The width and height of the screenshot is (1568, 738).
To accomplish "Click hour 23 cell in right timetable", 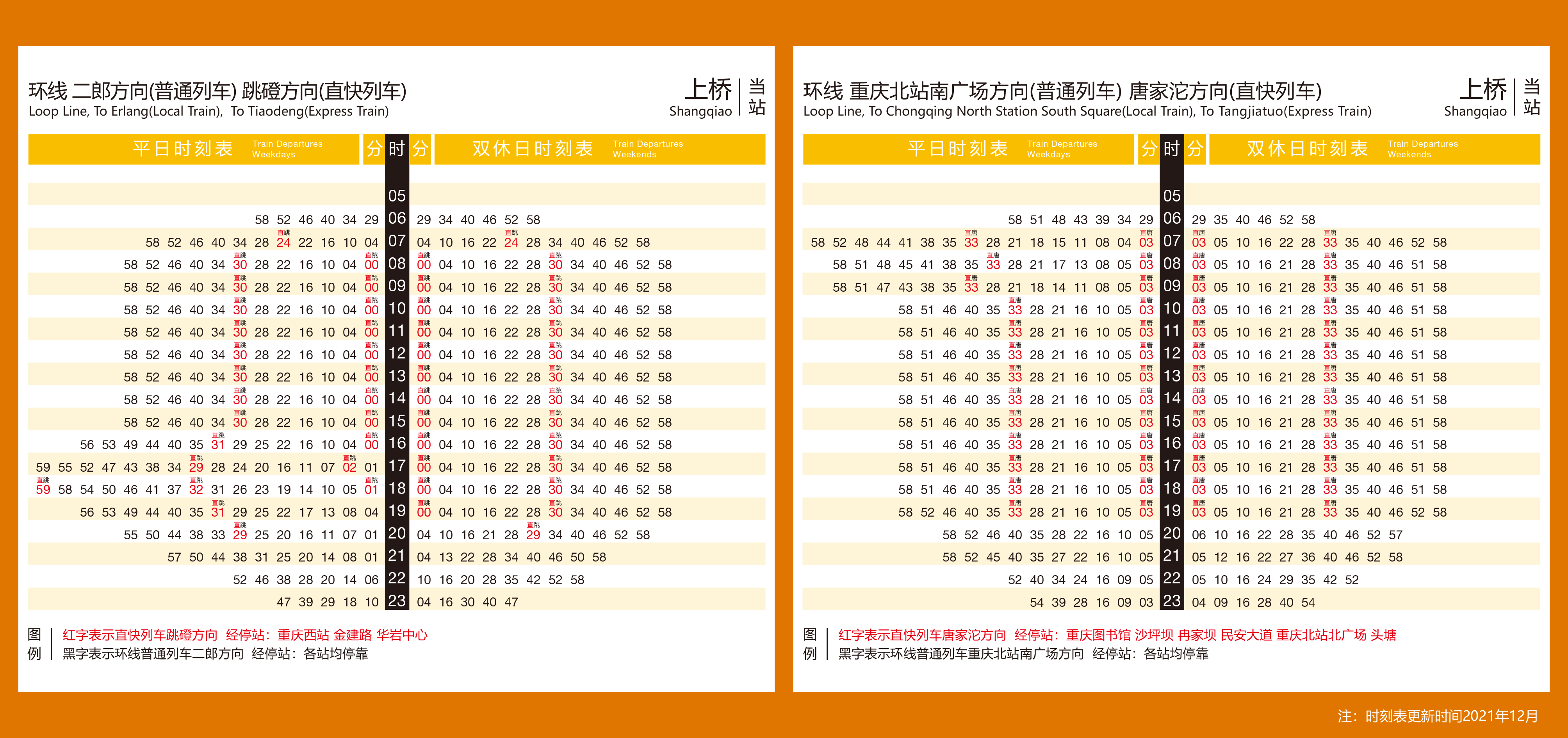I will 1172,602.
